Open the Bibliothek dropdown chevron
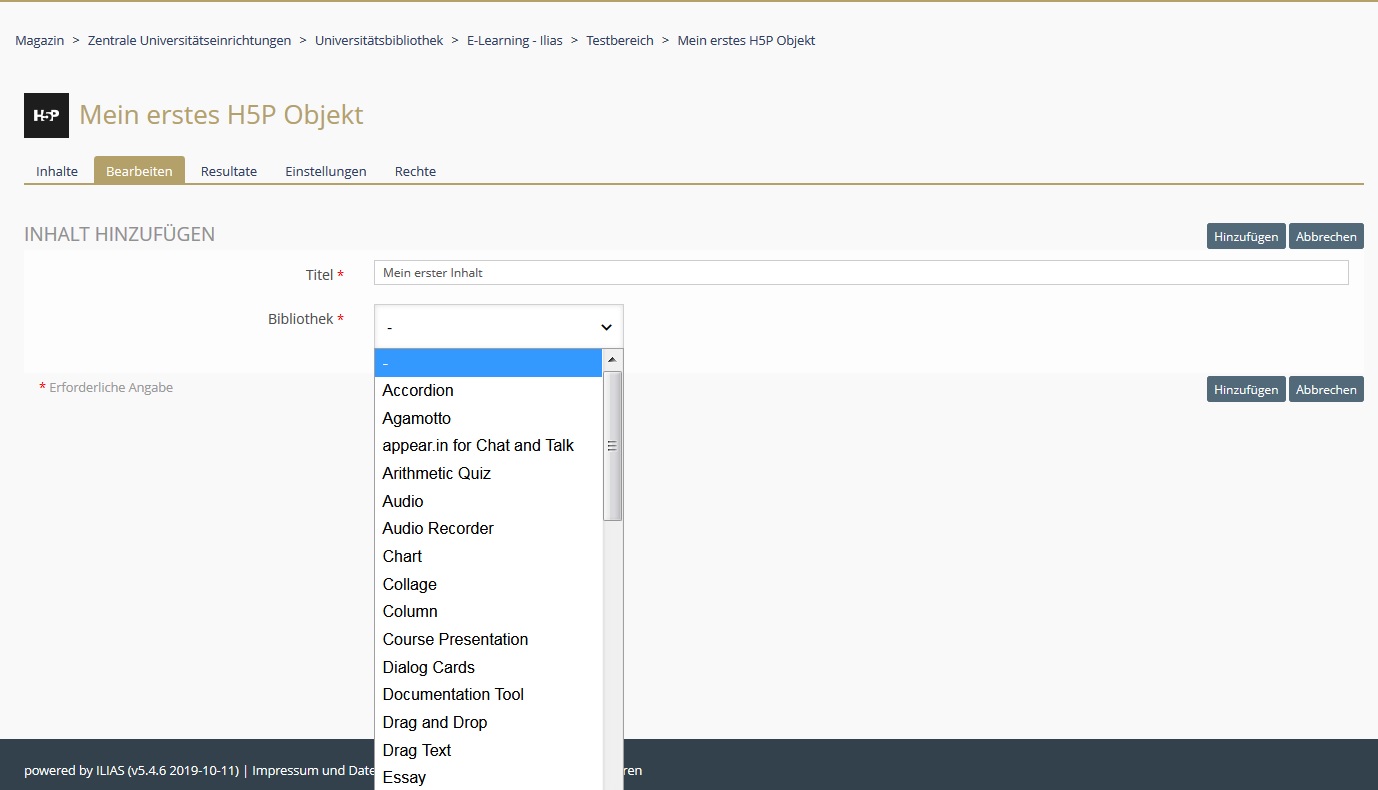 point(605,327)
